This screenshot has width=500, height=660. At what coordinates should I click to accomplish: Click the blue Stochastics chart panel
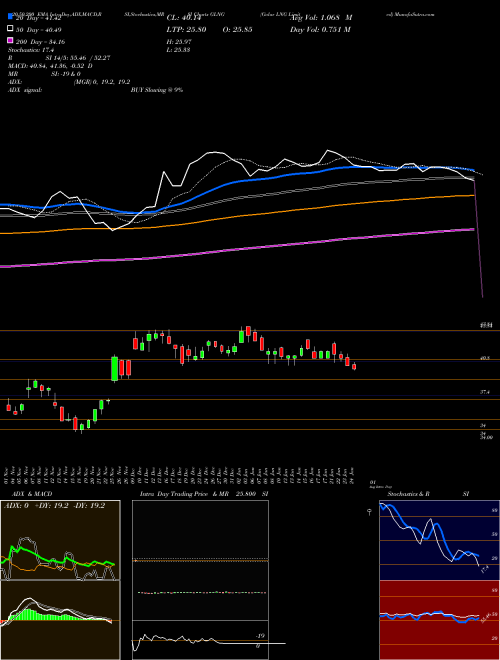point(439,540)
